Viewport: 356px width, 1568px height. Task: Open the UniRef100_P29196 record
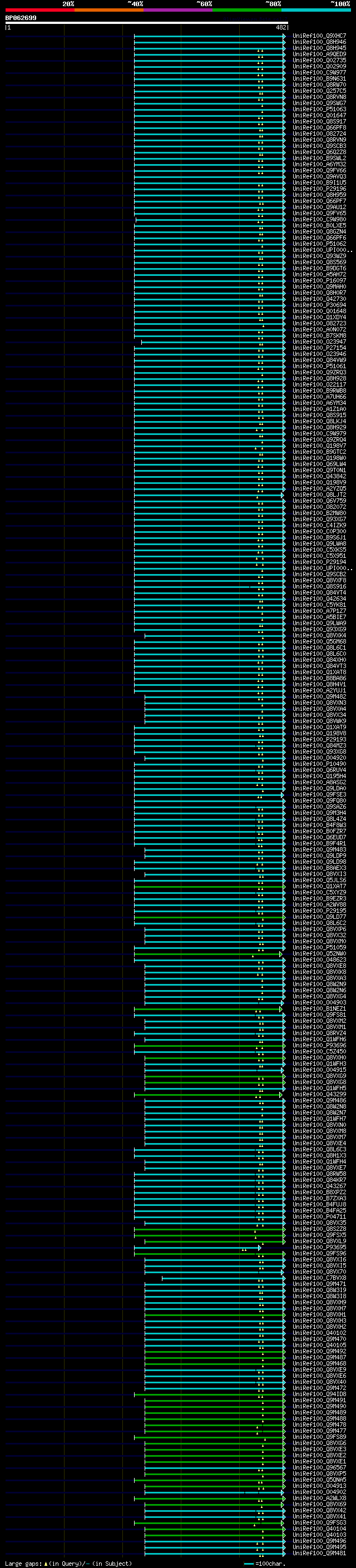click(319, 189)
